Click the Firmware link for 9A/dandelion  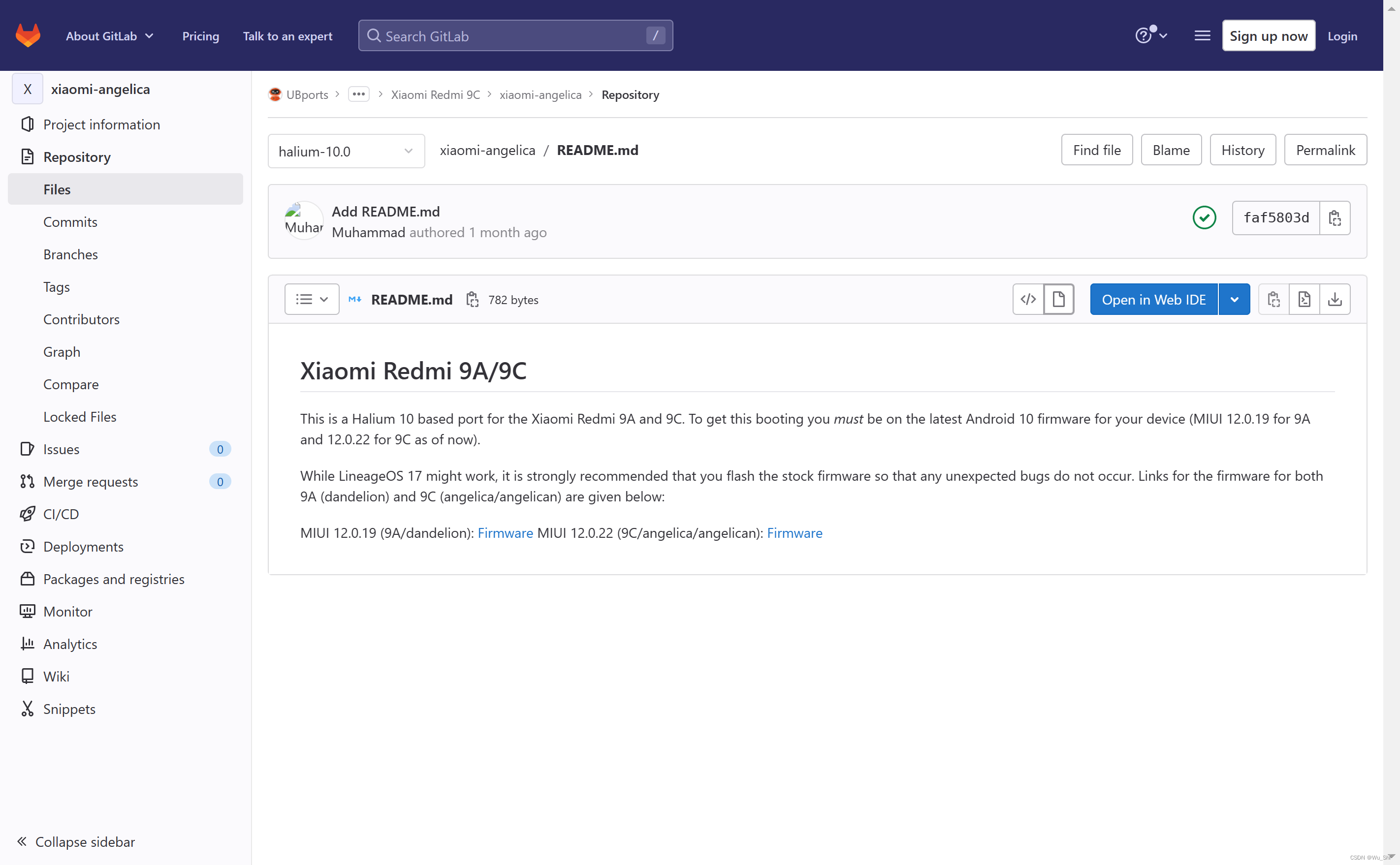505,532
